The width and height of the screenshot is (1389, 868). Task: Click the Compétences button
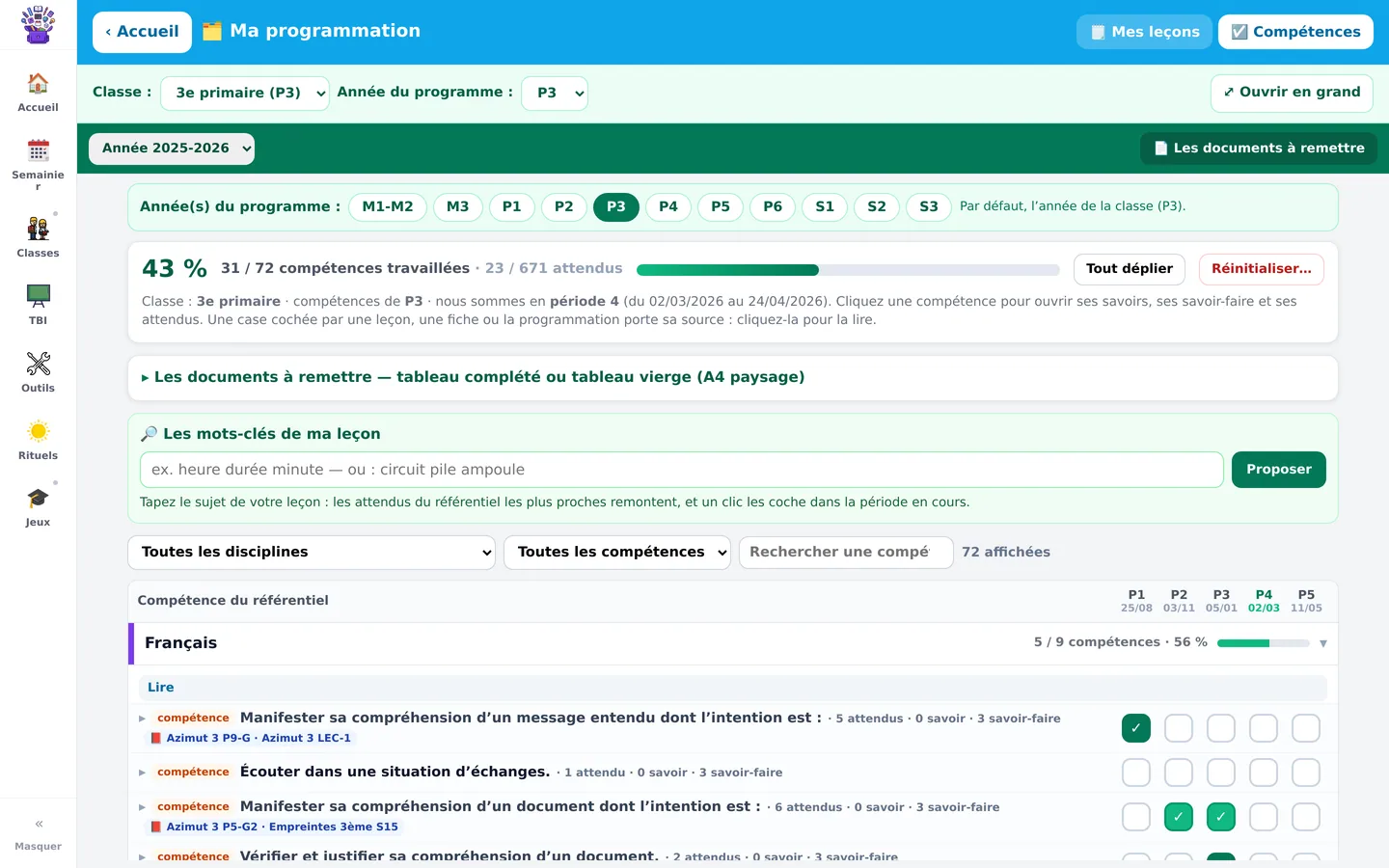point(1296,32)
